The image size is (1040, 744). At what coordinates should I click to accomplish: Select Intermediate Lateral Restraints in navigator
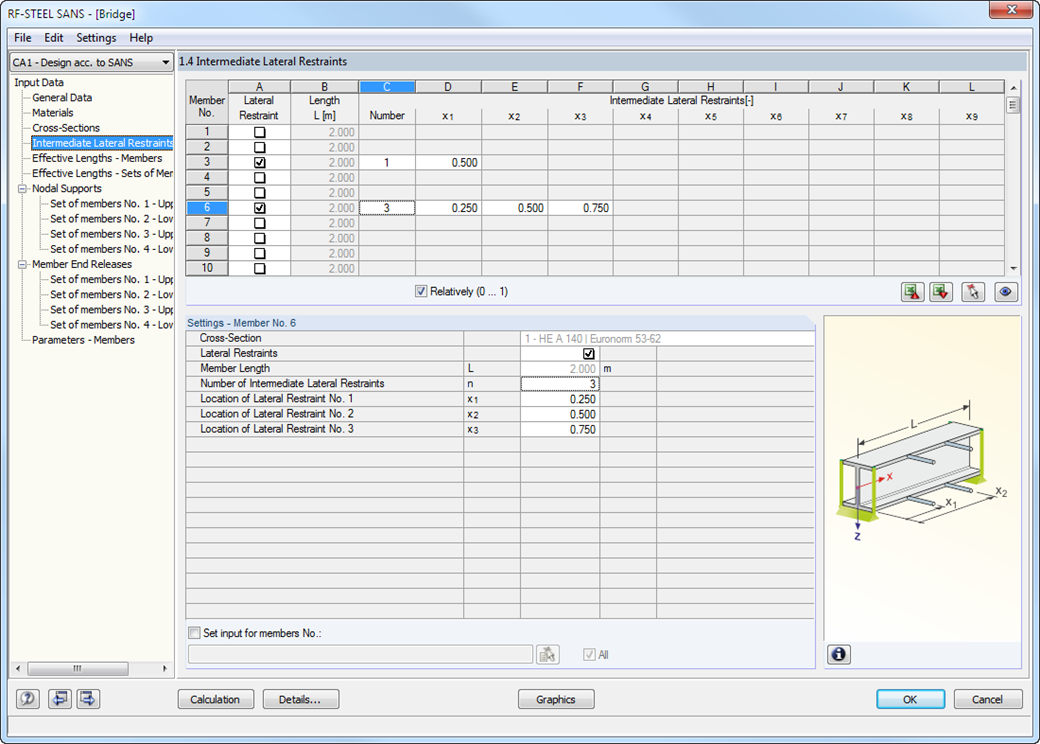(102, 143)
